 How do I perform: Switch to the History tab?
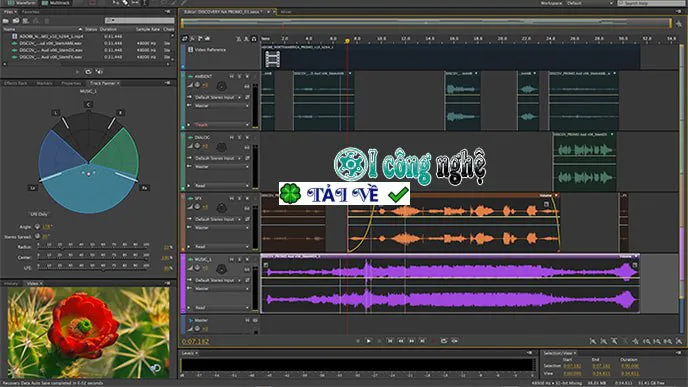11,283
